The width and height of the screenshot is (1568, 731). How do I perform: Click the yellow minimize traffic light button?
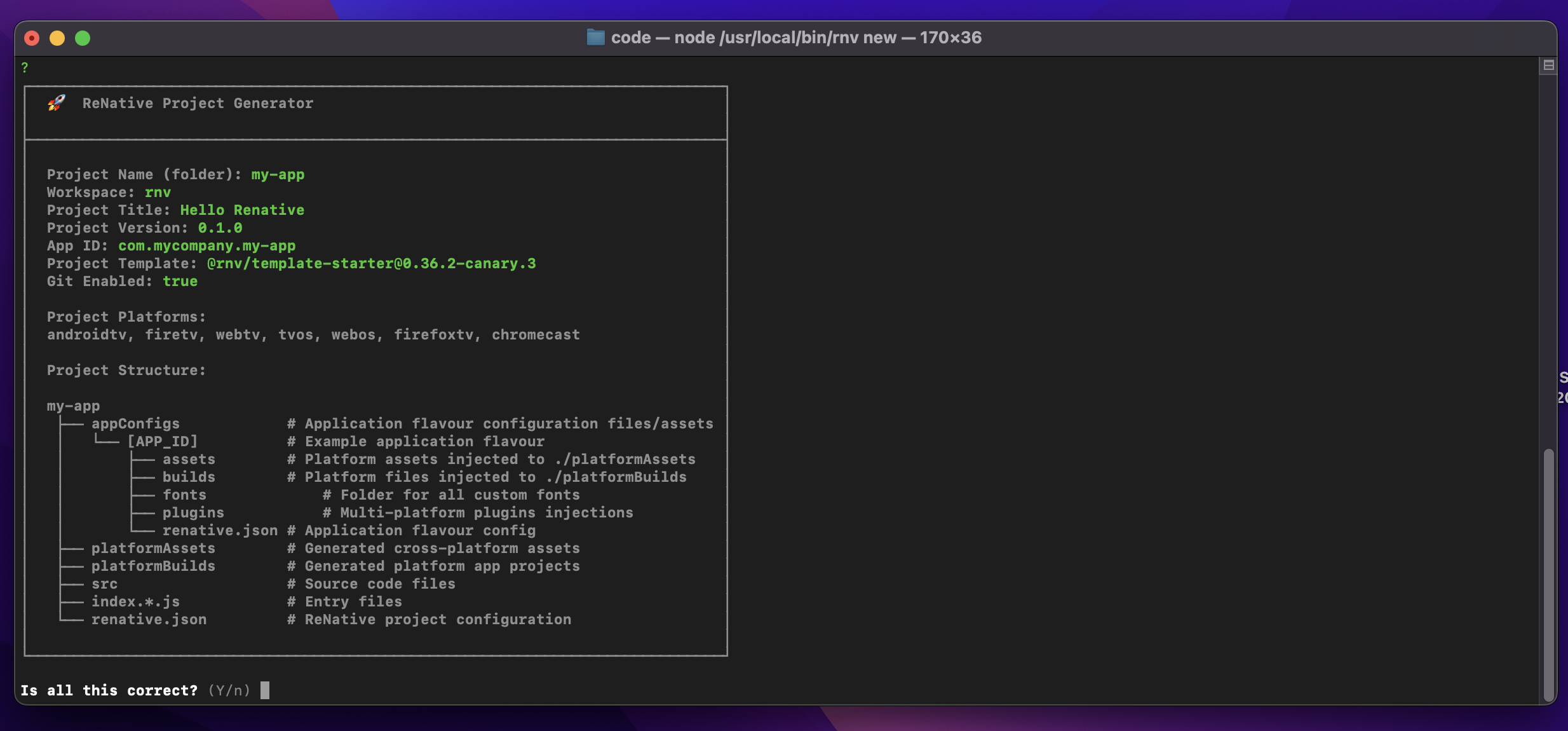pyautogui.click(x=57, y=38)
